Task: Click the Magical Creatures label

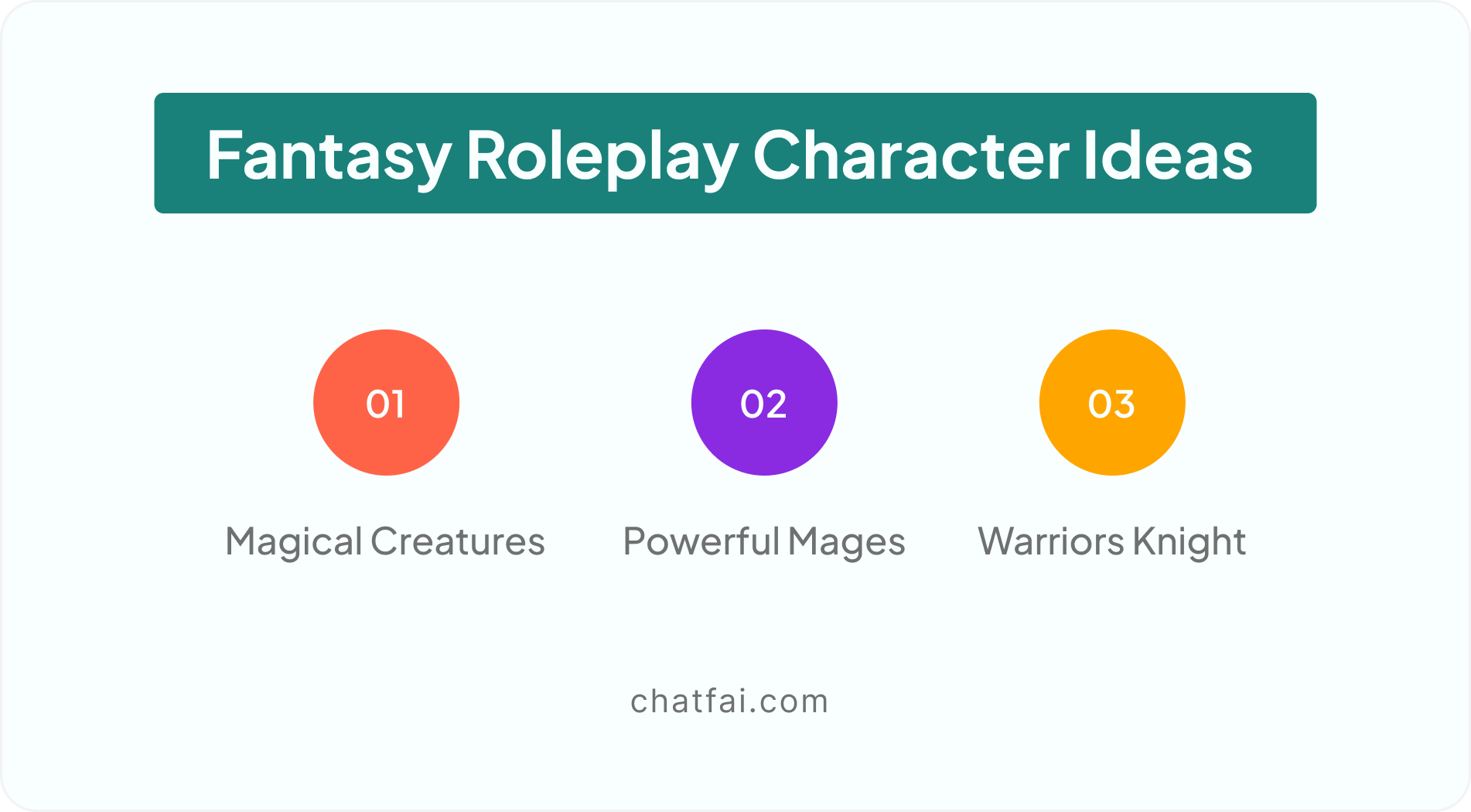Action: click(385, 542)
